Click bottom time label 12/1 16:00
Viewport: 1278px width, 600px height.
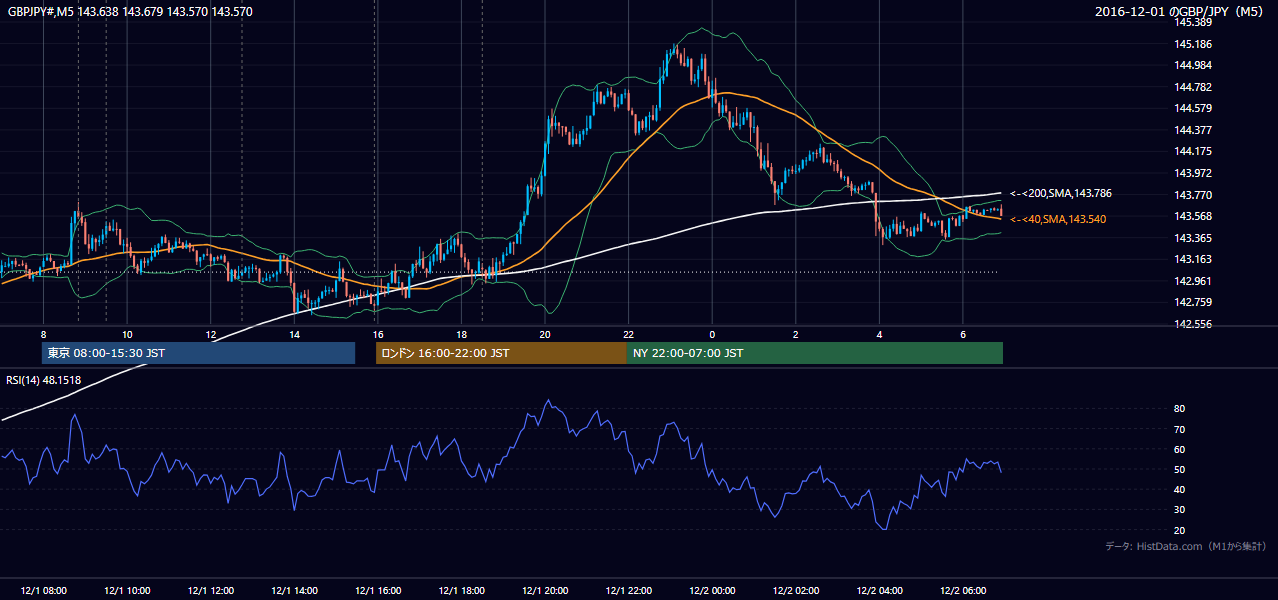pos(378,591)
